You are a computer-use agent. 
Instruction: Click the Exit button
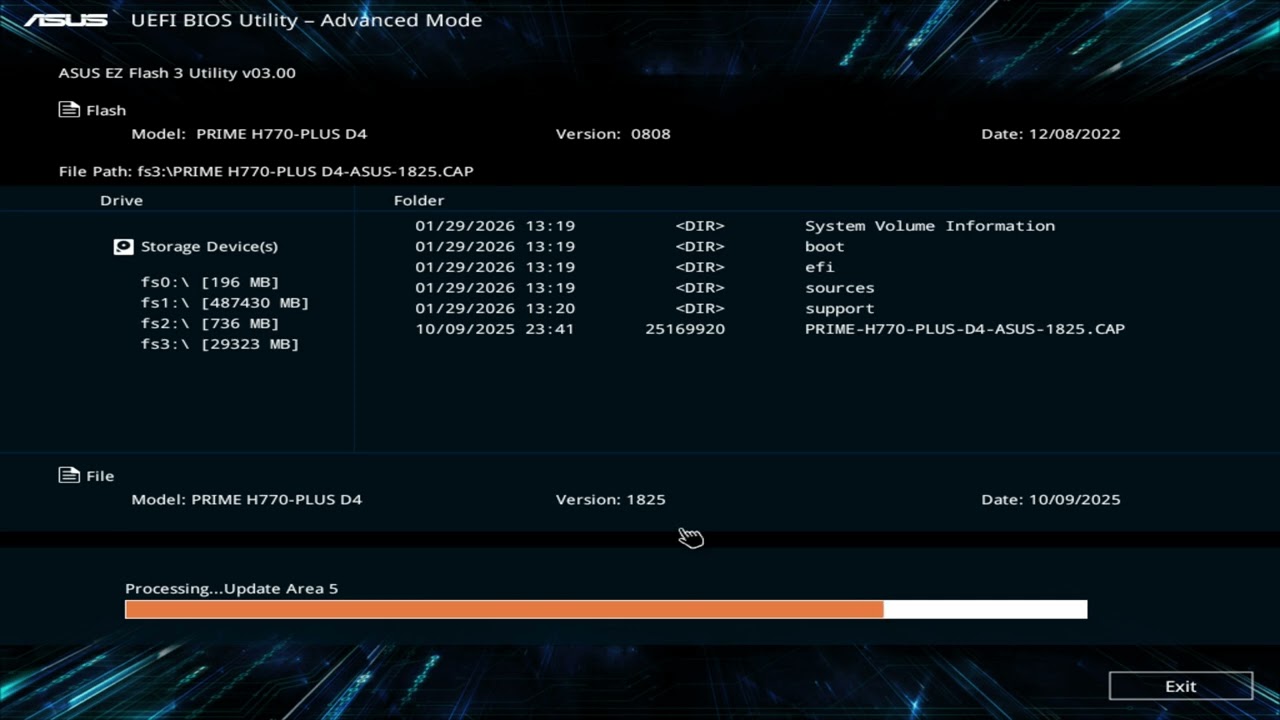click(1181, 686)
